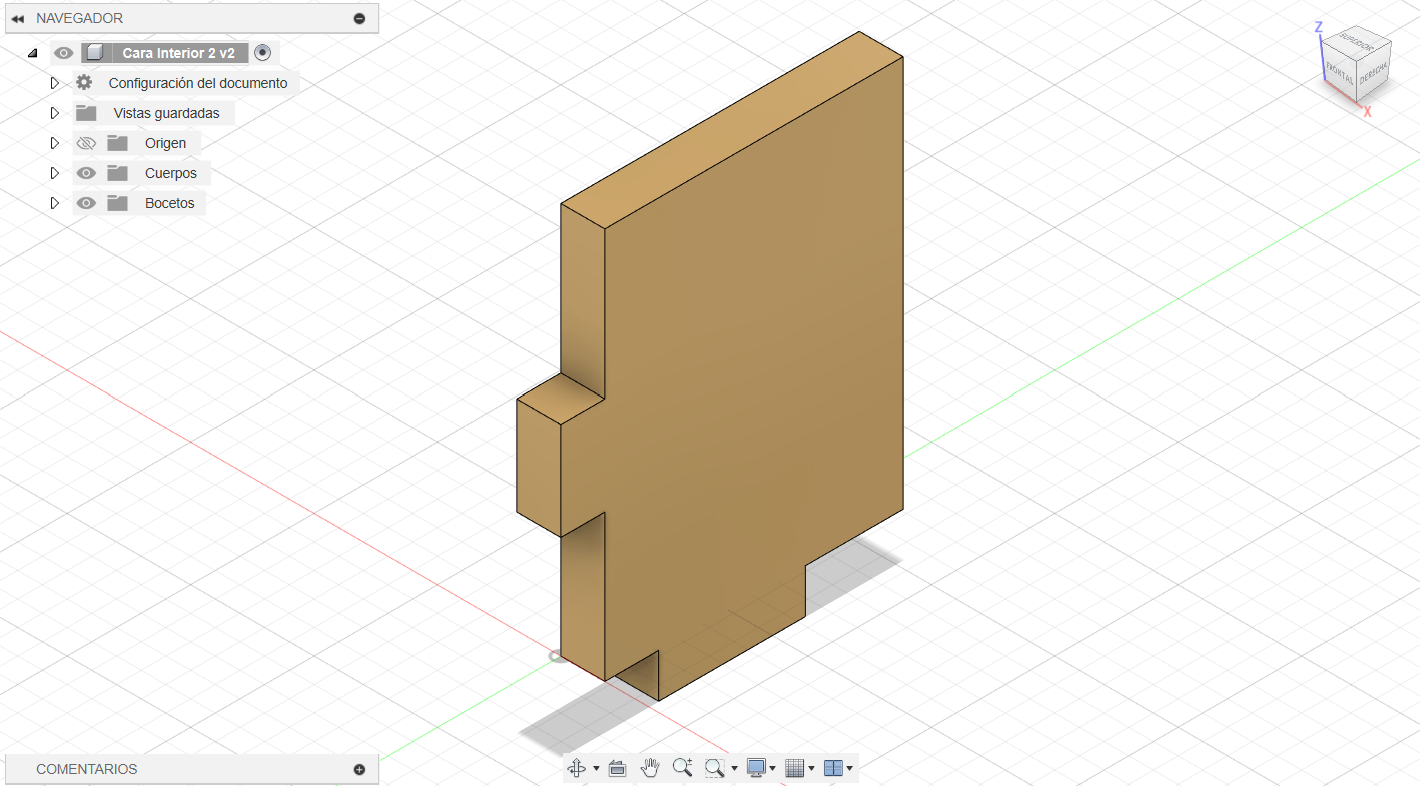The width and height of the screenshot is (1420, 786).
Task: Click the component icon beside Cara Interior 2 v2
Action: point(94,53)
